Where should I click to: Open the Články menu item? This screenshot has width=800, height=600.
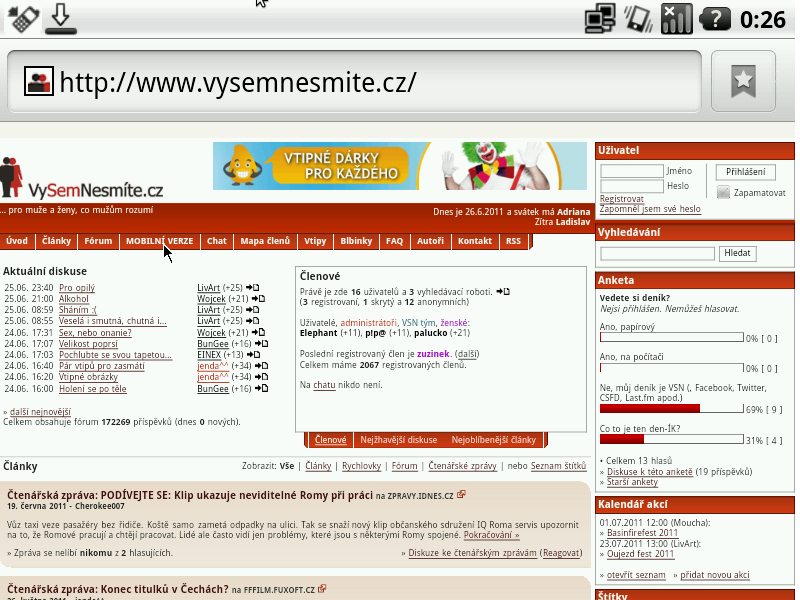click(x=56, y=241)
